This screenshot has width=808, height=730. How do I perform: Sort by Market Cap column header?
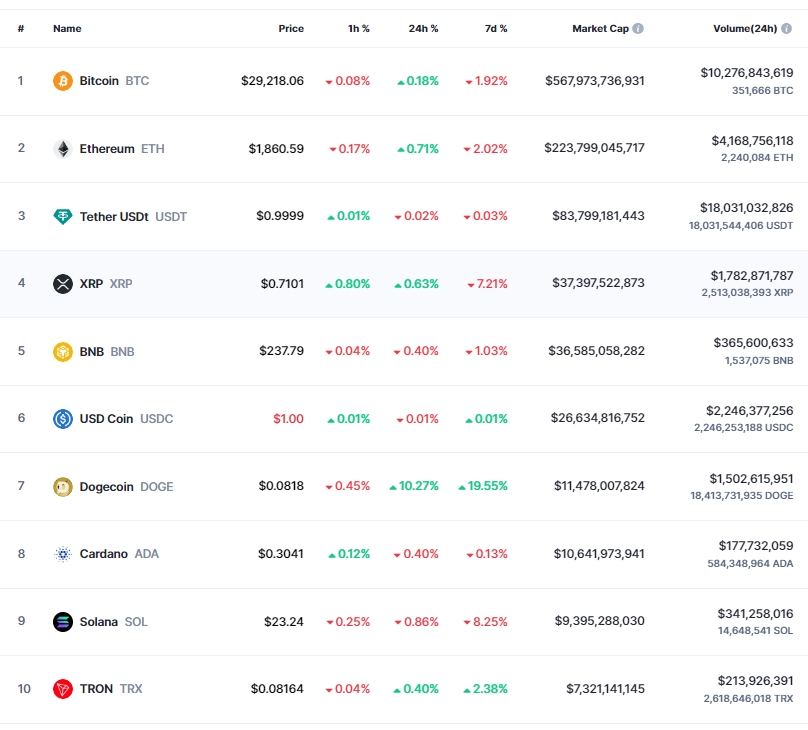600,28
